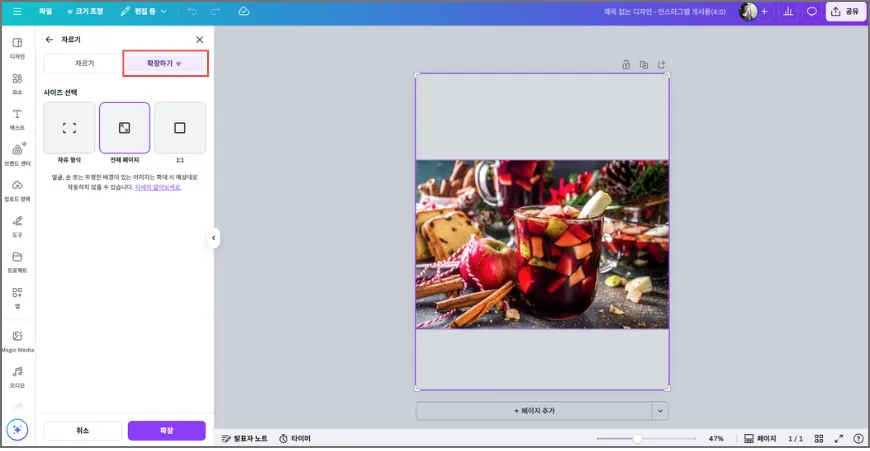
Task: Click the undo arrow
Action: point(192,11)
